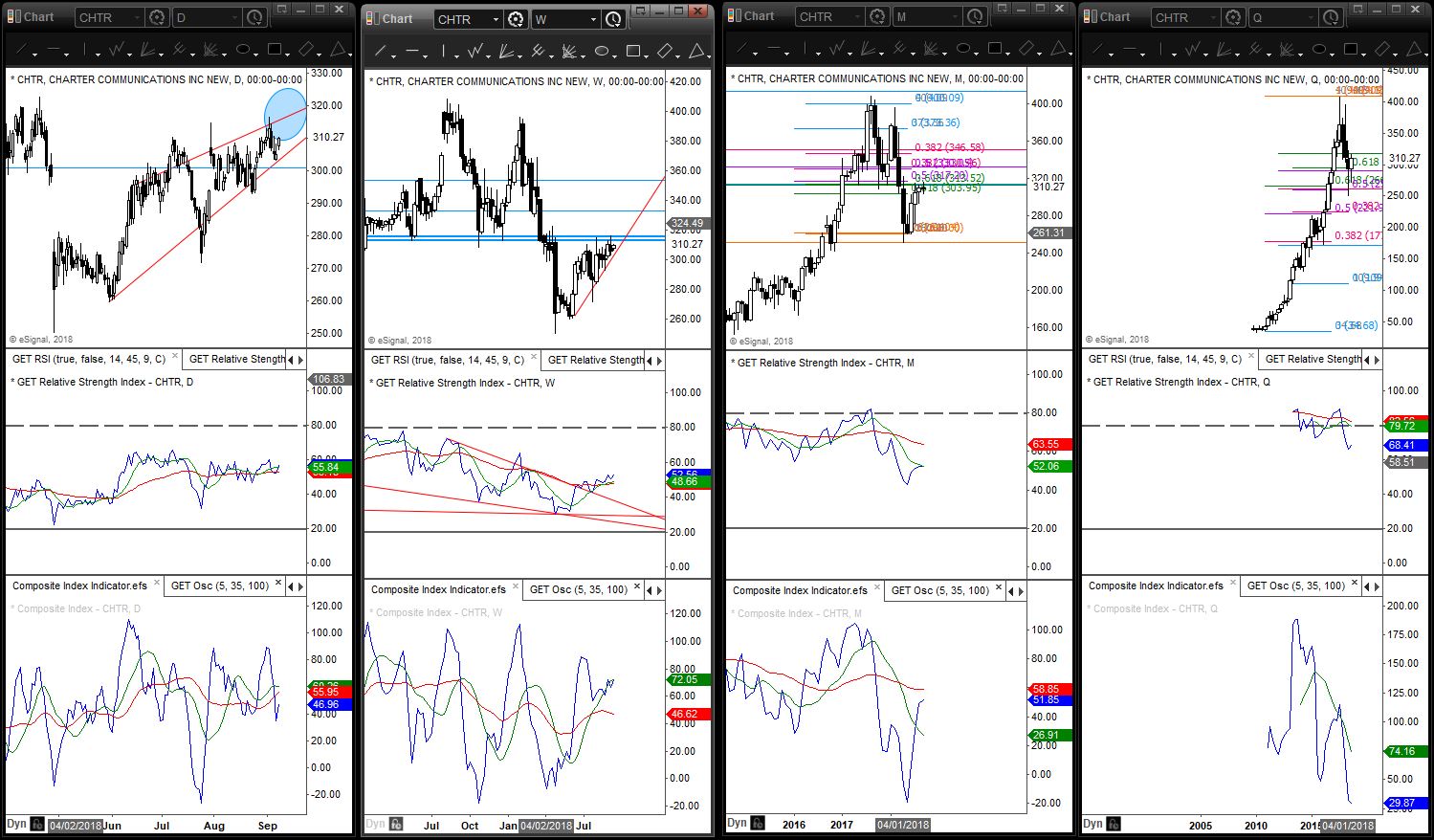Select the triangle tool in the monthly chart

1059,49
